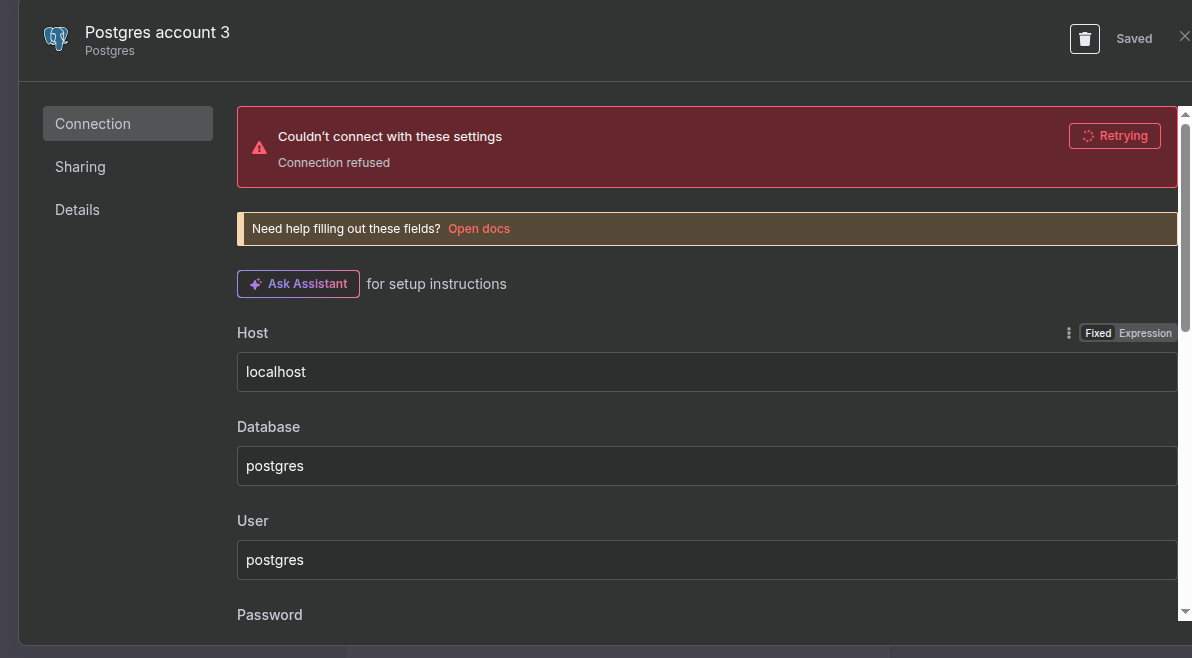
Task: Click the Need help filling out these fields text
Action: pyautogui.click(x=346, y=229)
